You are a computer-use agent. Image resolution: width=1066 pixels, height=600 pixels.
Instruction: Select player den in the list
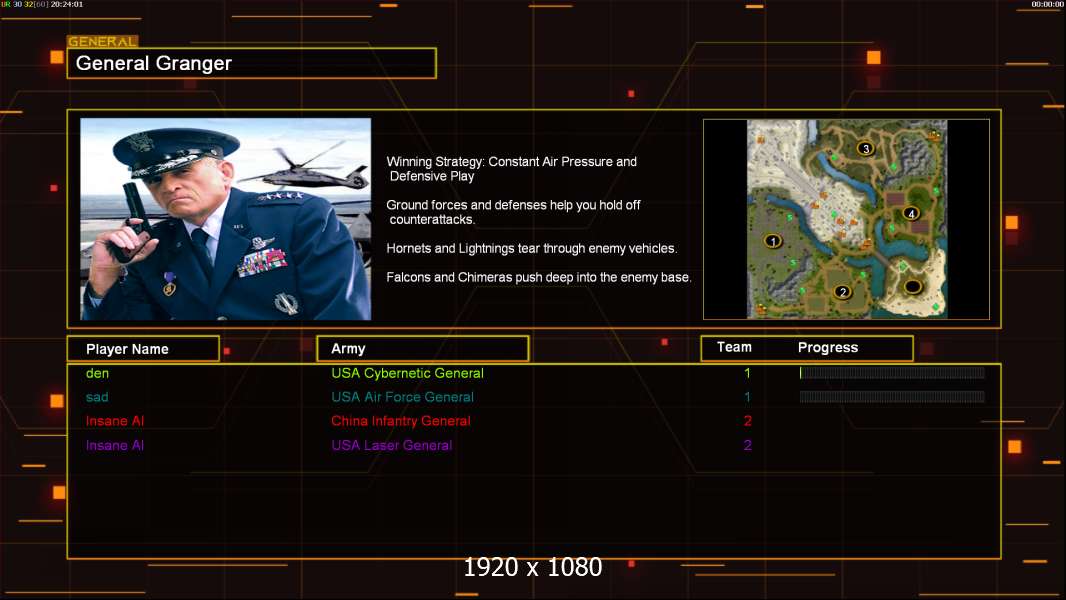(x=98, y=373)
